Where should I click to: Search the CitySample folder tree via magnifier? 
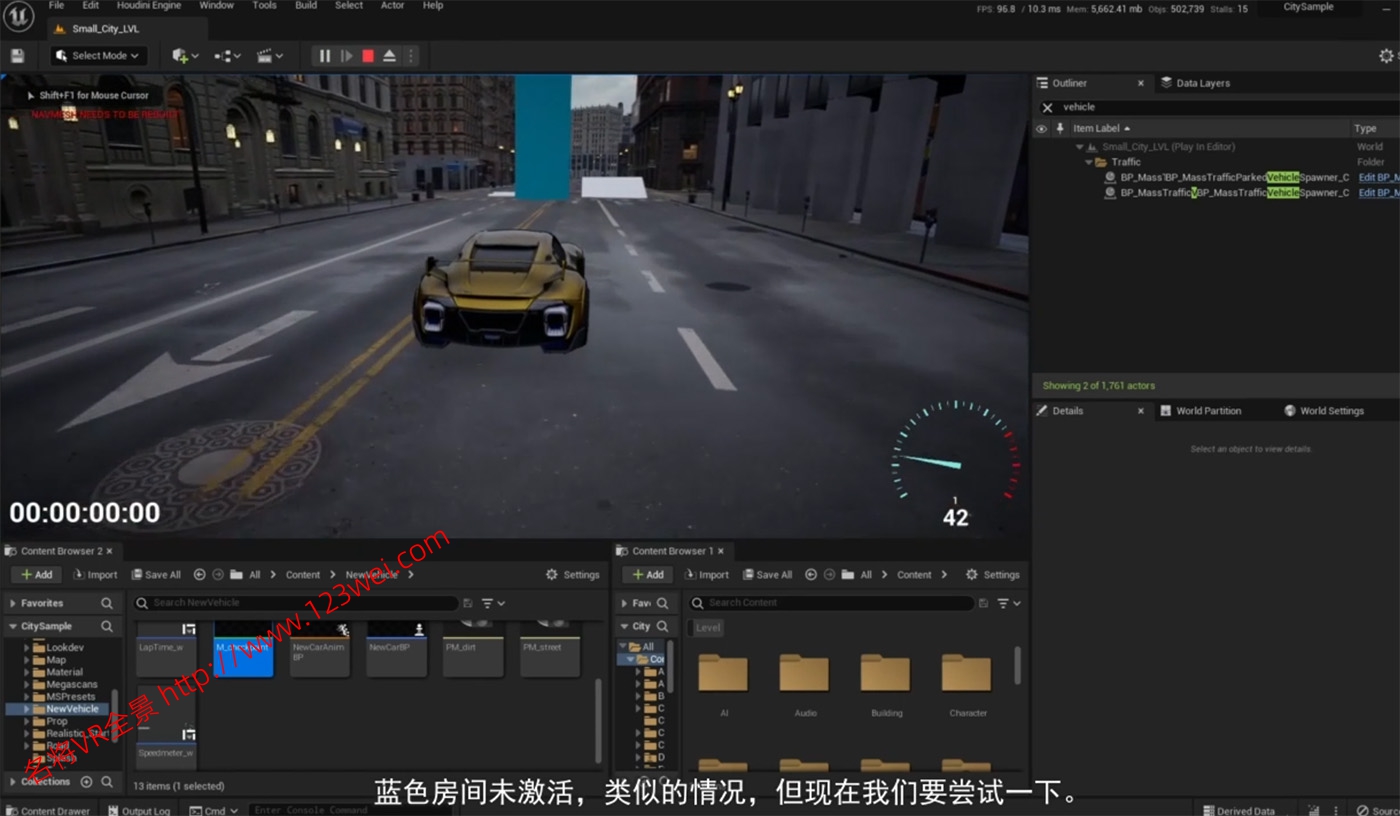[107, 626]
